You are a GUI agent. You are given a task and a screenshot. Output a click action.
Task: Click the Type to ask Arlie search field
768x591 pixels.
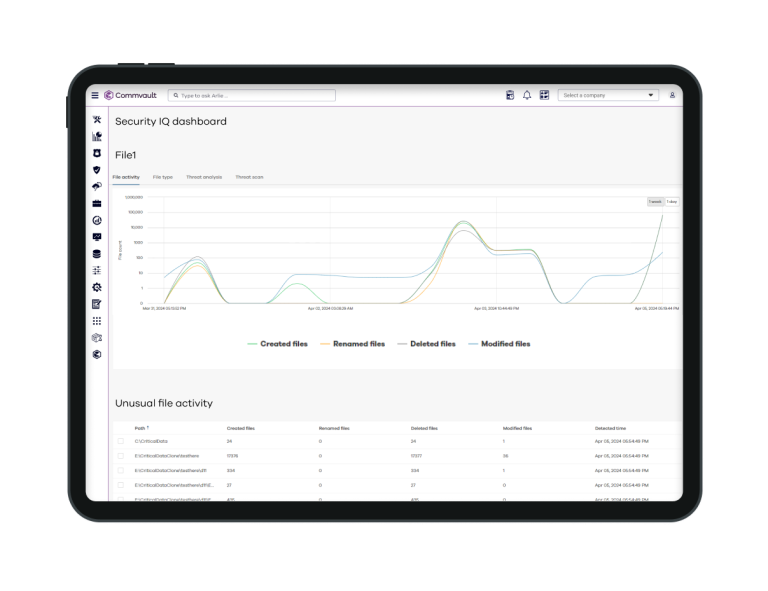[x=252, y=95]
